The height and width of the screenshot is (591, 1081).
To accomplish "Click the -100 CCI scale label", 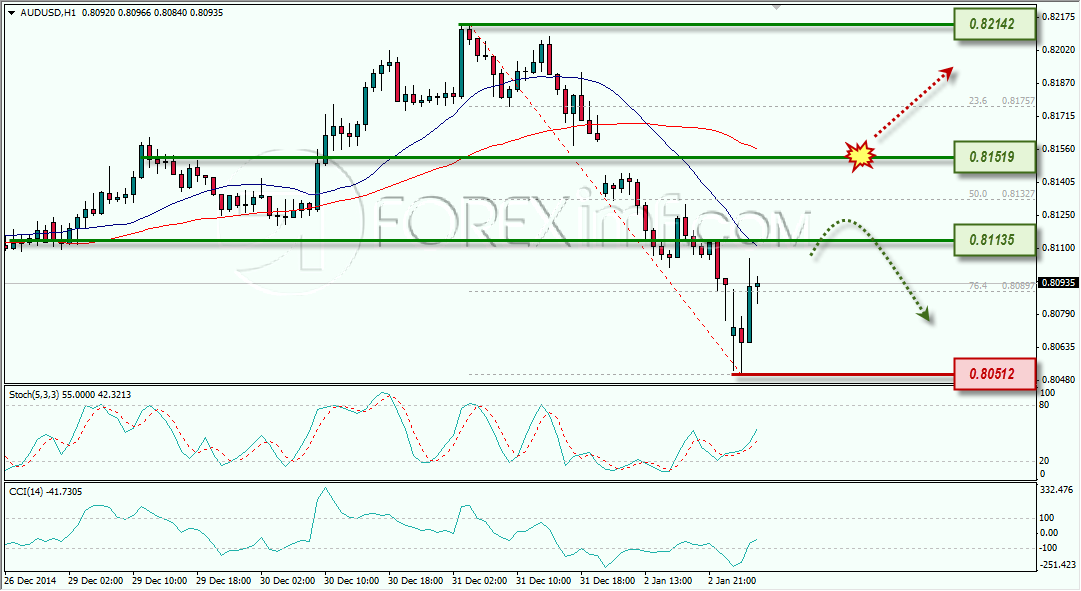I will coord(1047,548).
